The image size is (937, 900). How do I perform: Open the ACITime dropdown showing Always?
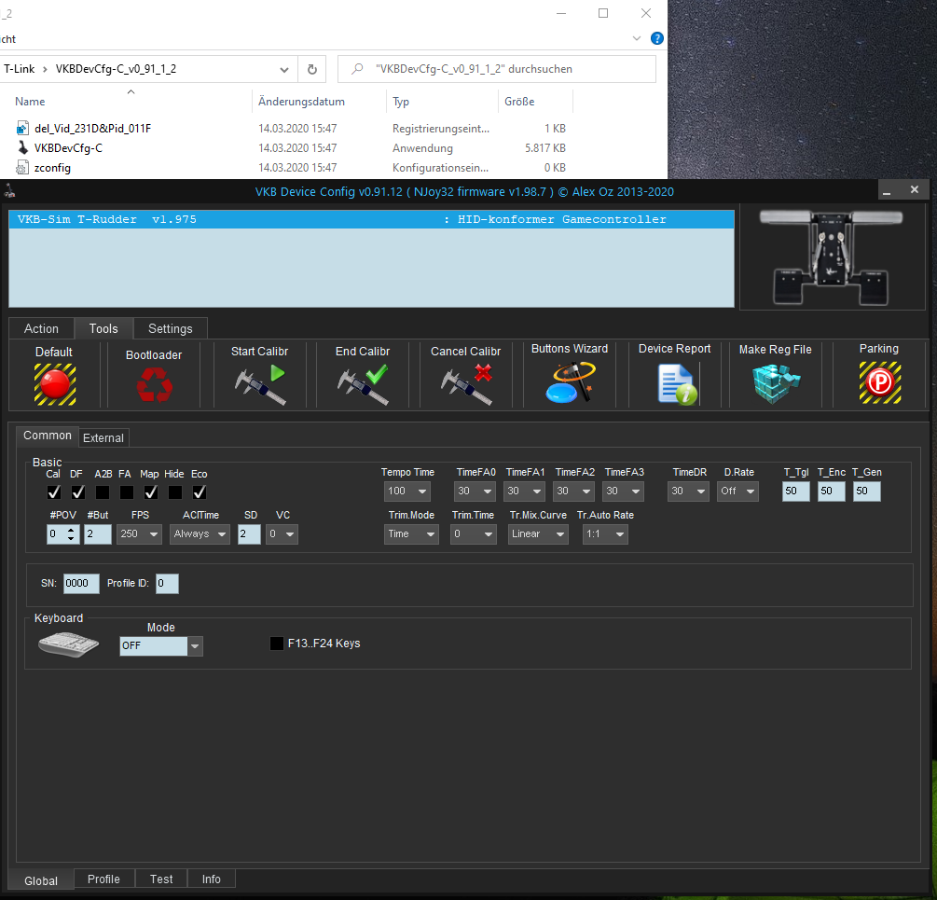coord(200,534)
